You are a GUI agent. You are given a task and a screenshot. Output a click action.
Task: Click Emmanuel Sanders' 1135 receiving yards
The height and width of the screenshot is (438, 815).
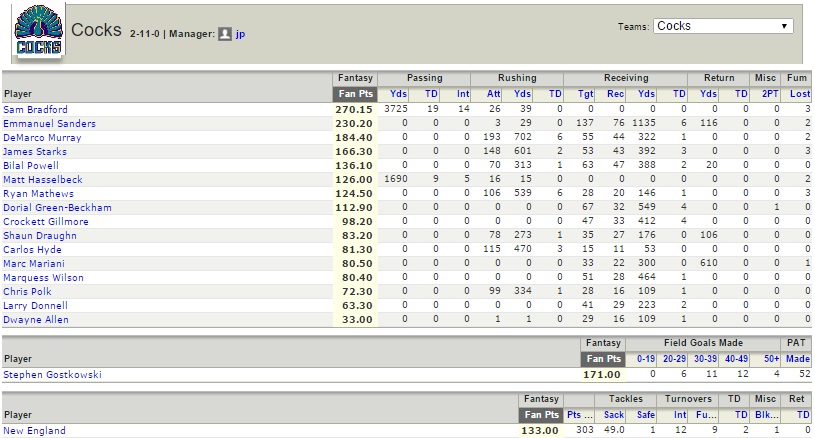pos(644,123)
